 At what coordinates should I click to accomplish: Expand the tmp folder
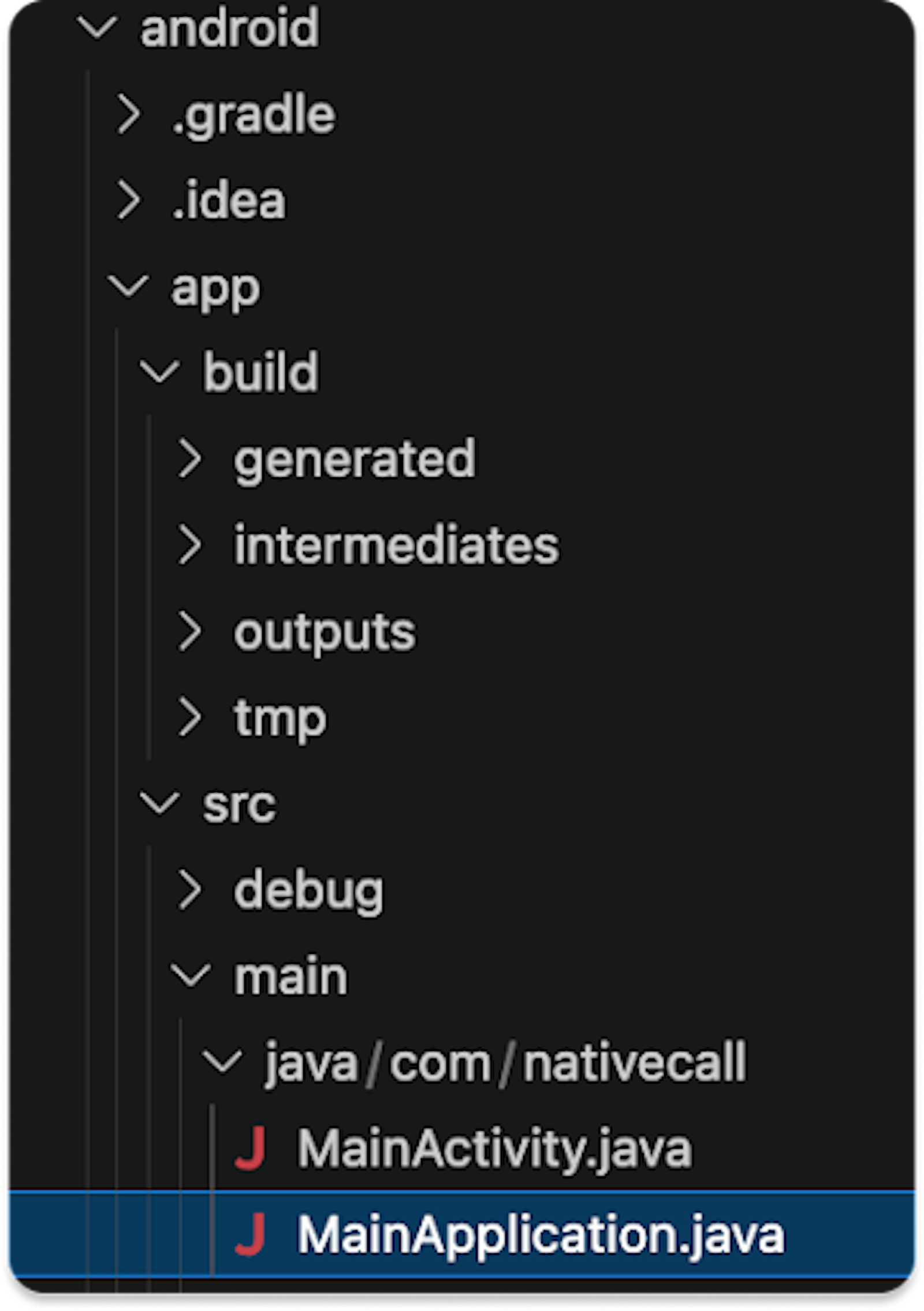[x=191, y=719]
